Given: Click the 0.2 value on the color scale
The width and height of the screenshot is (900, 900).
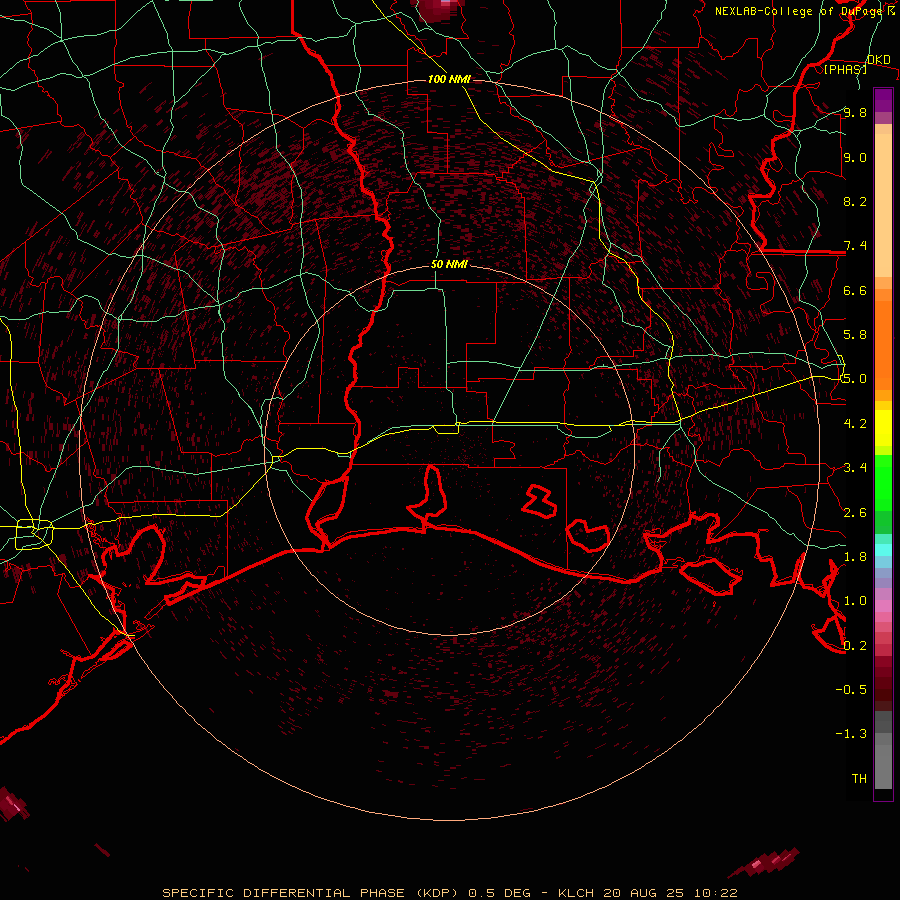Looking at the screenshot, I should point(855,646).
